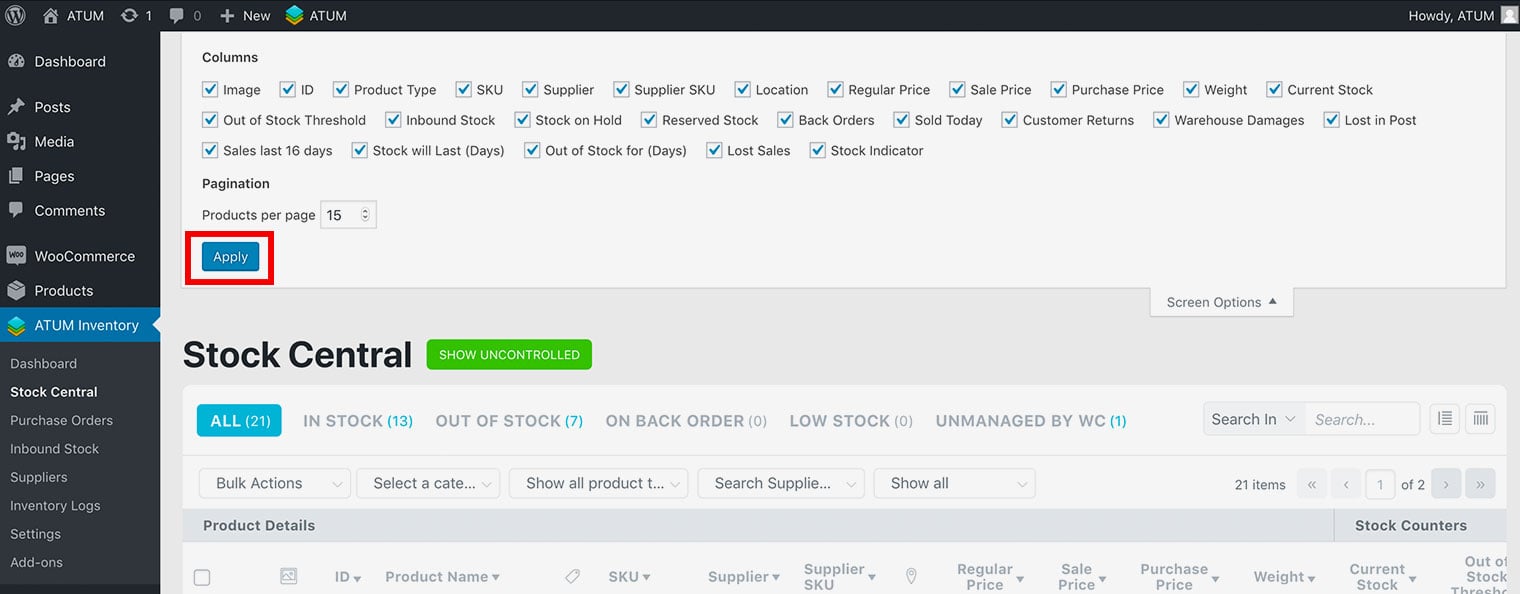Viewport: 1520px width, 594px height.
Task: Disable the Stock Indicator column checkbox
Action: (x=817, y=151)
